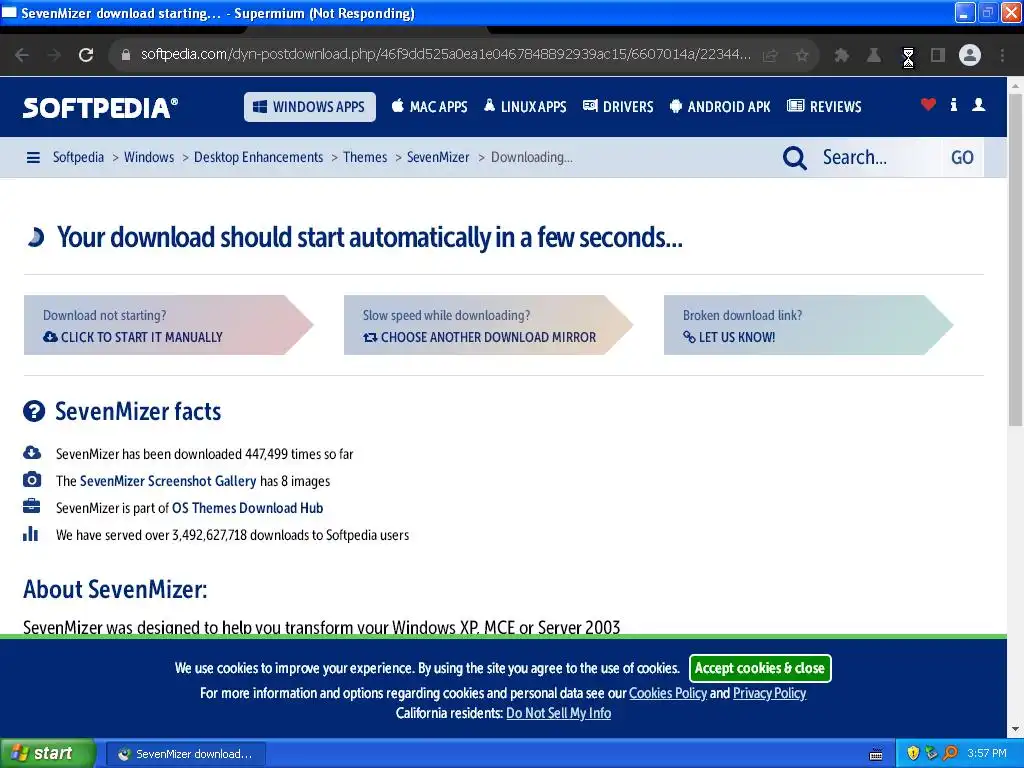Switch to Linux Apps section

[525, 106]
